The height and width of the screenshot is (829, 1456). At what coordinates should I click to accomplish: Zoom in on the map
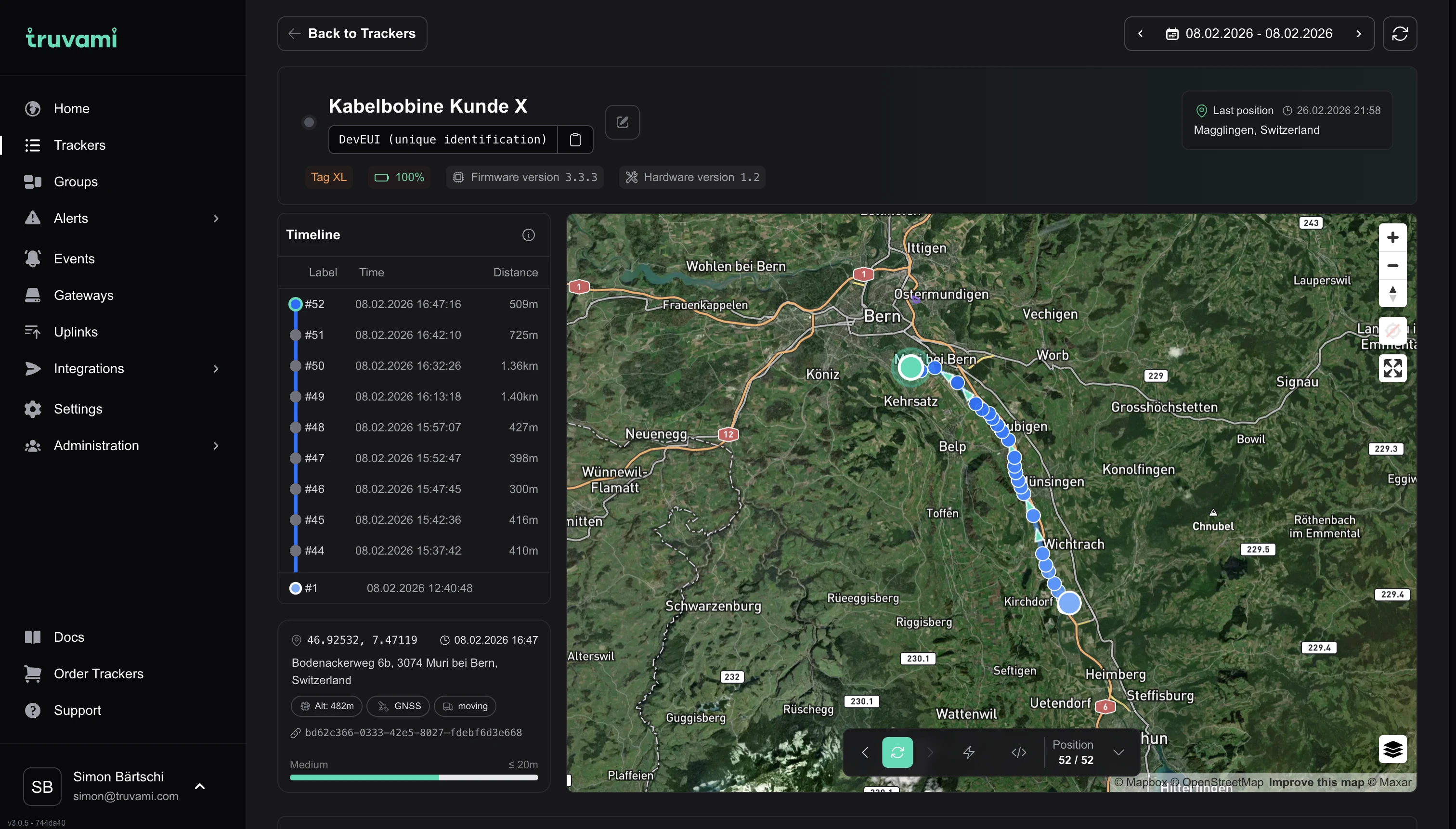(1392, 237)
